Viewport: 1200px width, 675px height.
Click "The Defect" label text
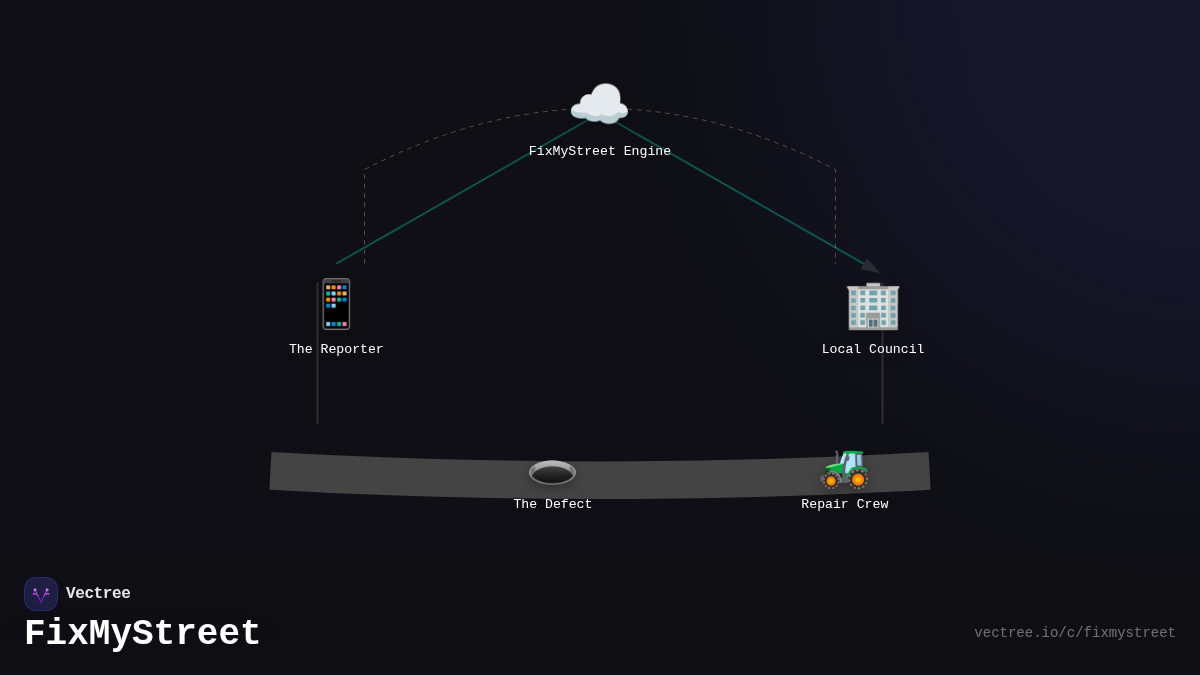(553, 505)
